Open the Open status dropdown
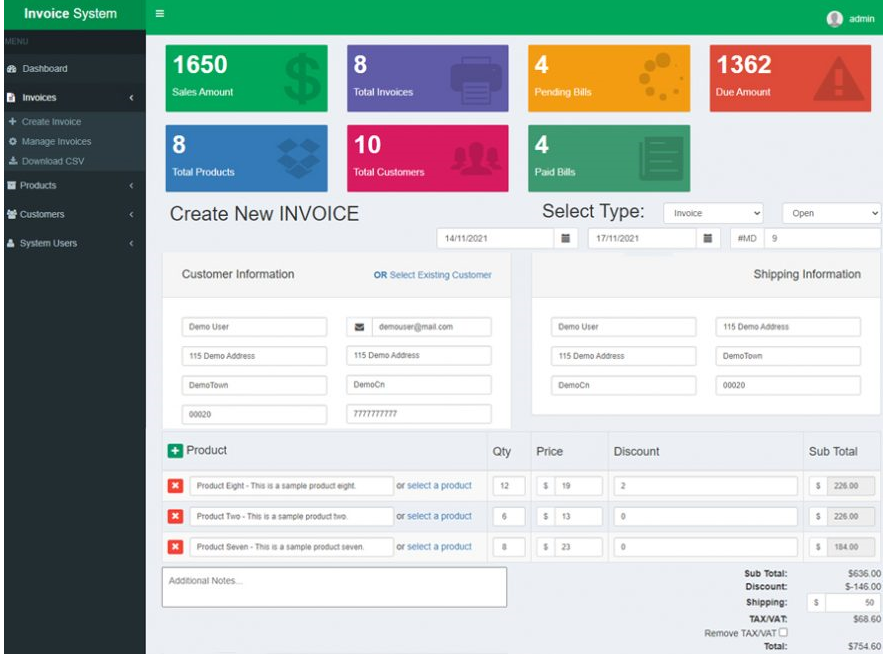The image size is (883, 654). pyautogui.click(x=832, y=213)
